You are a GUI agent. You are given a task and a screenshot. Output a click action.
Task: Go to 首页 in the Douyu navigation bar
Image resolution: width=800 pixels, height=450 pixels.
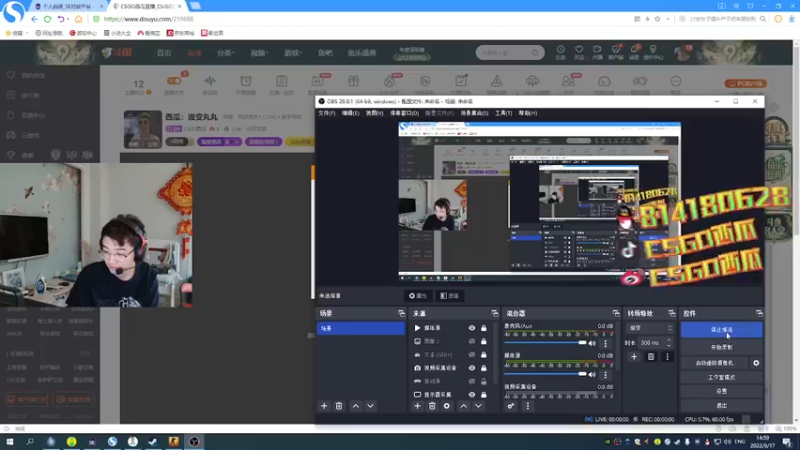[164, 53]
